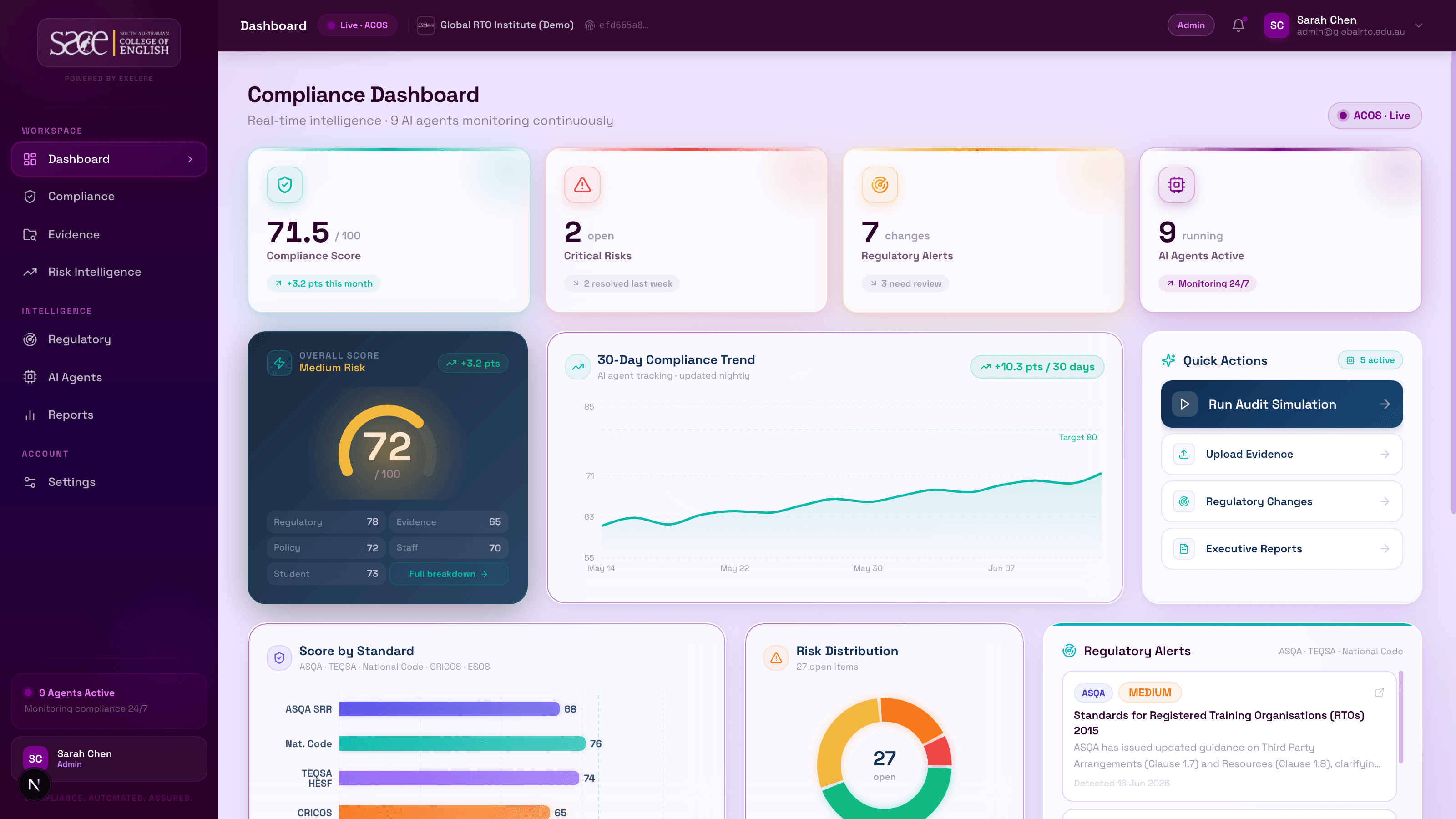This screenshot has width=1456, height=819.
Task: Click the Student 73 score cell
Action: tap(326, 574)
